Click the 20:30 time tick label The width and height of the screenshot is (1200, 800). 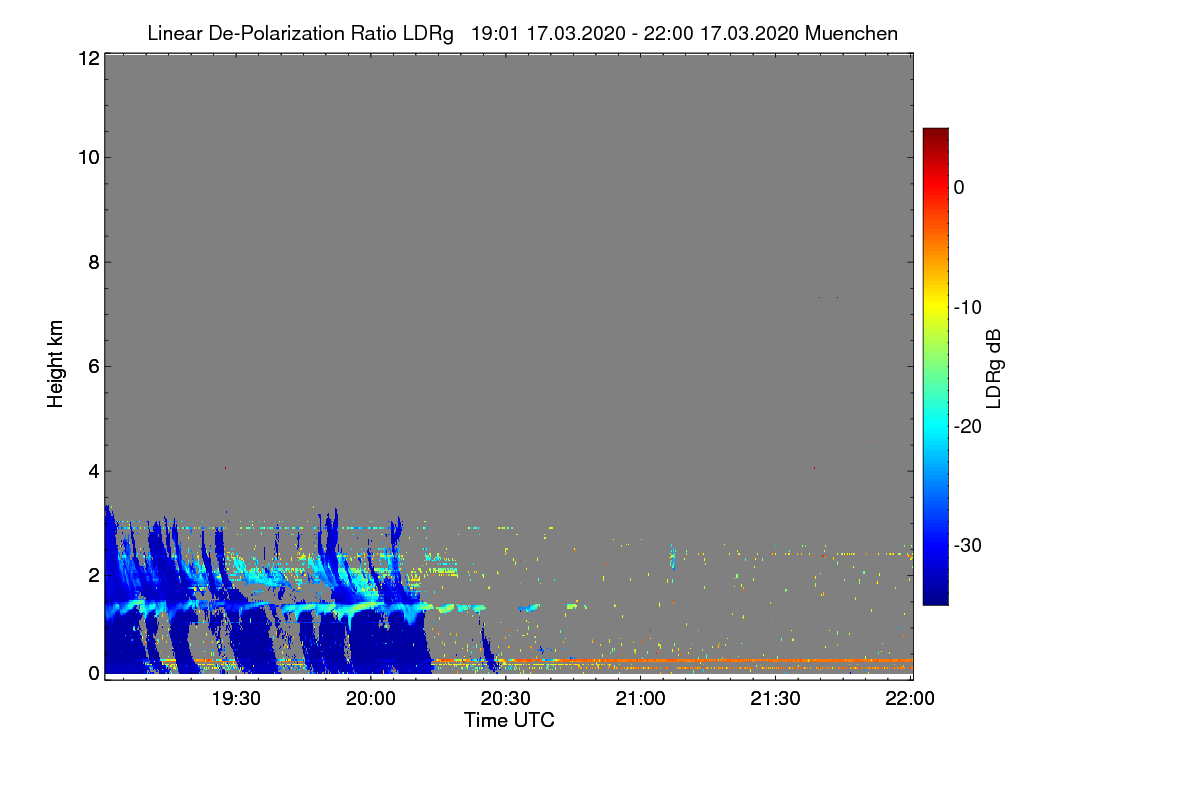505,699
